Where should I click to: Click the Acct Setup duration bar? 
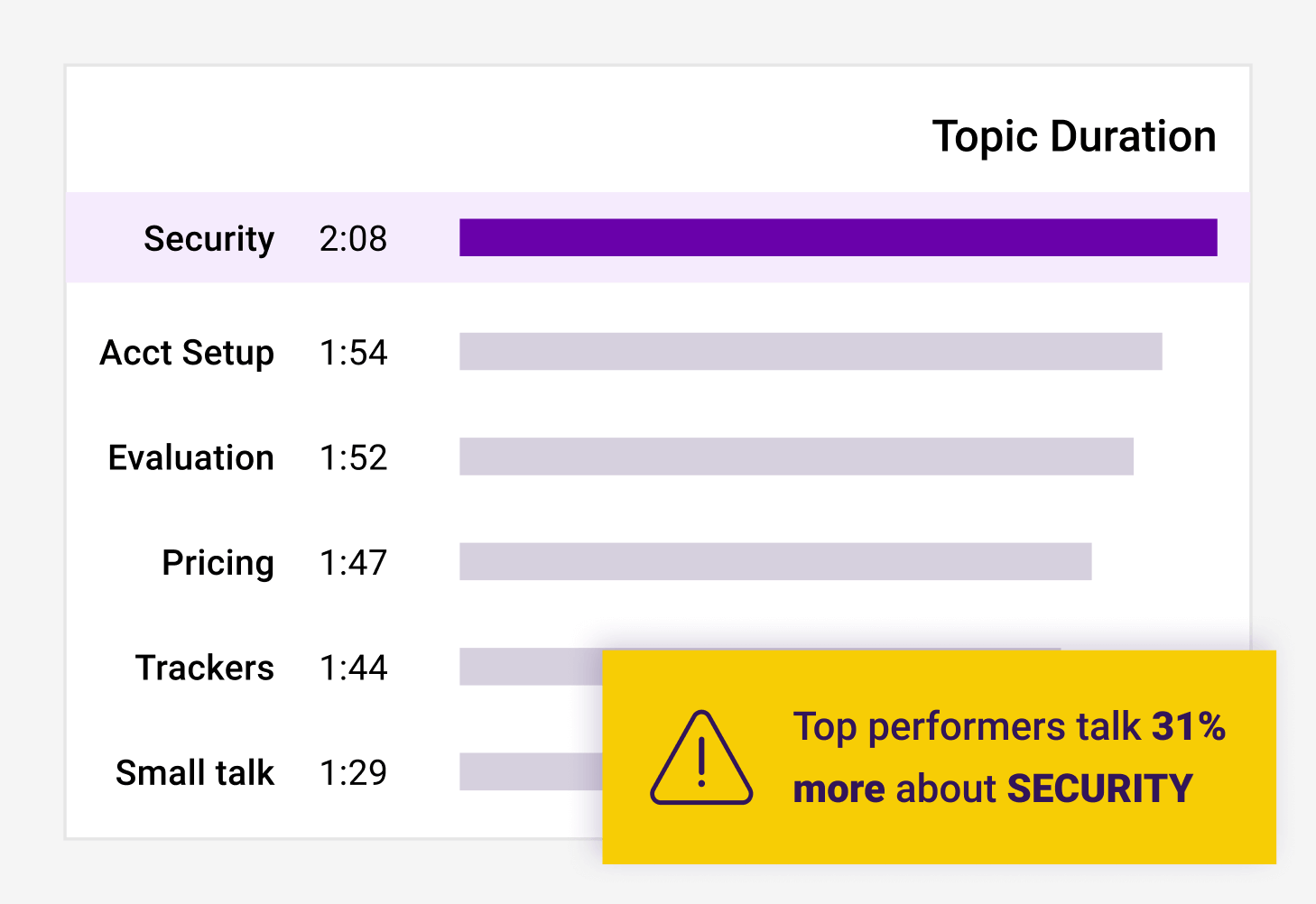811,352
